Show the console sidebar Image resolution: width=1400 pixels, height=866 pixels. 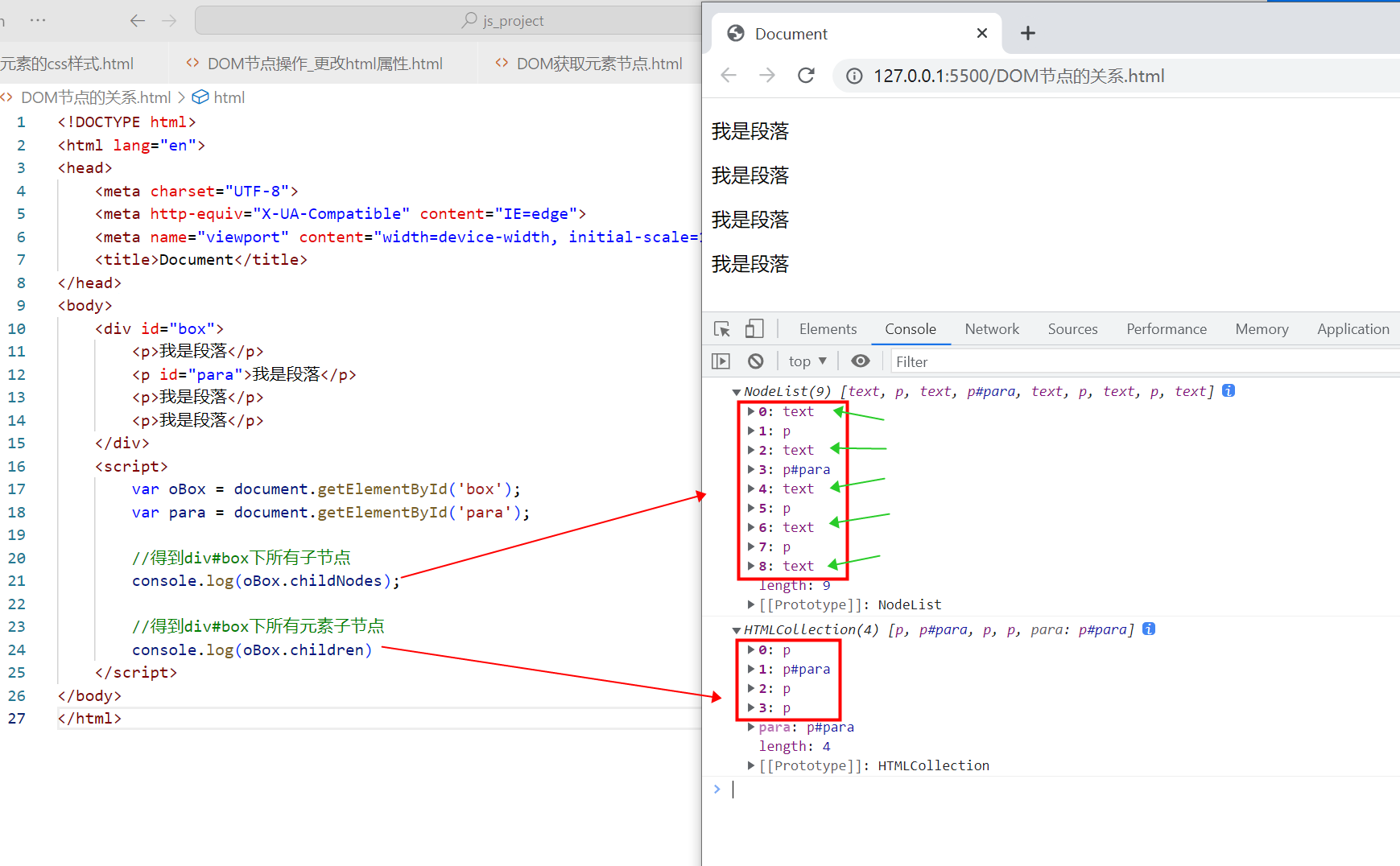click(x=721, y=361)
